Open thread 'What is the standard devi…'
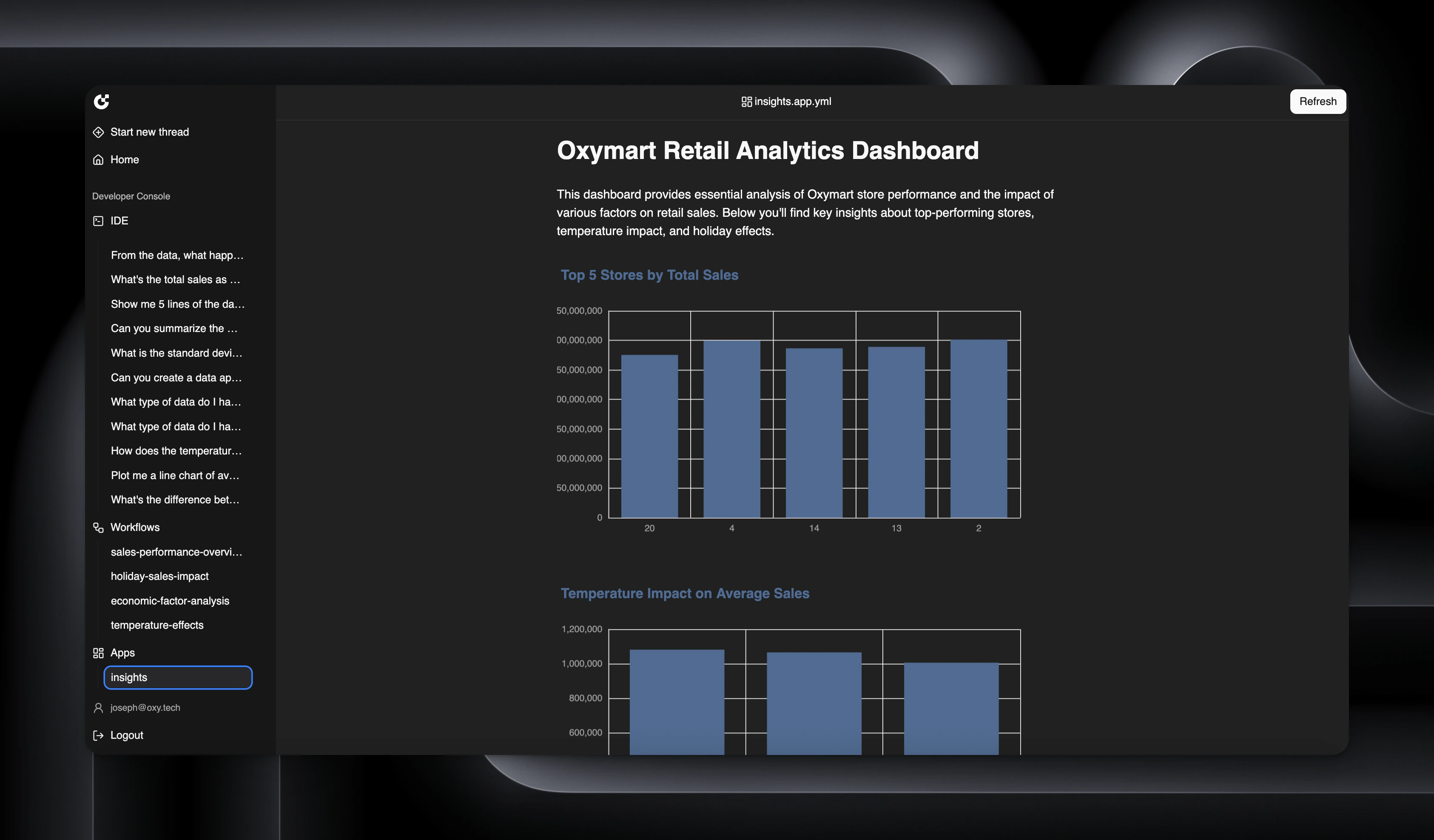Viewport: 1434px width, 840px height. (177, 353)
